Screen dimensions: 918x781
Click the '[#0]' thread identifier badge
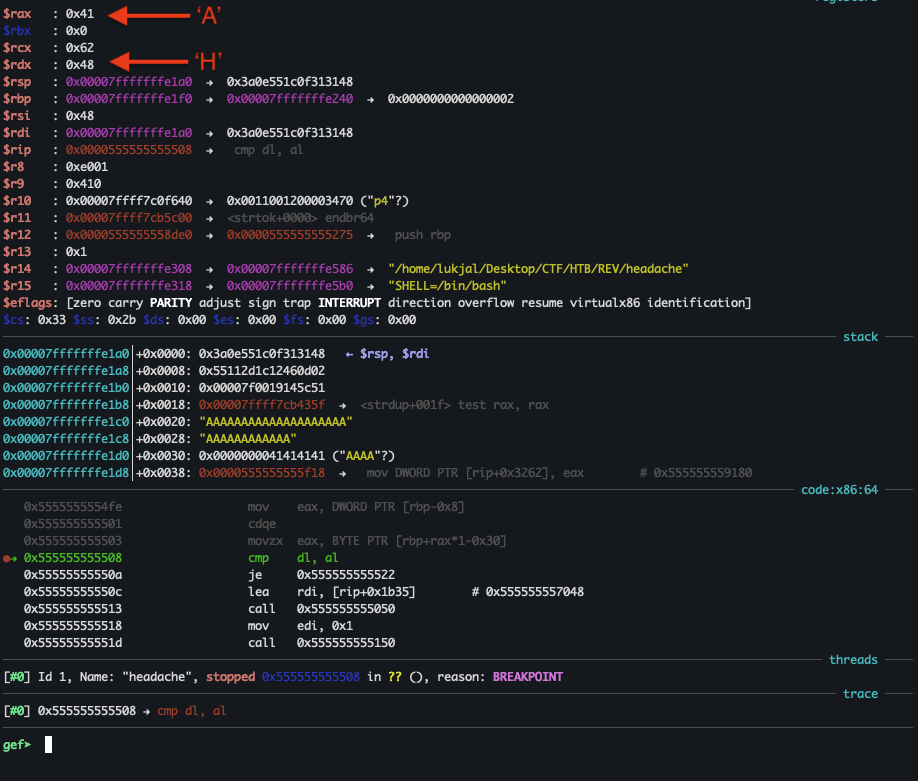18,676
